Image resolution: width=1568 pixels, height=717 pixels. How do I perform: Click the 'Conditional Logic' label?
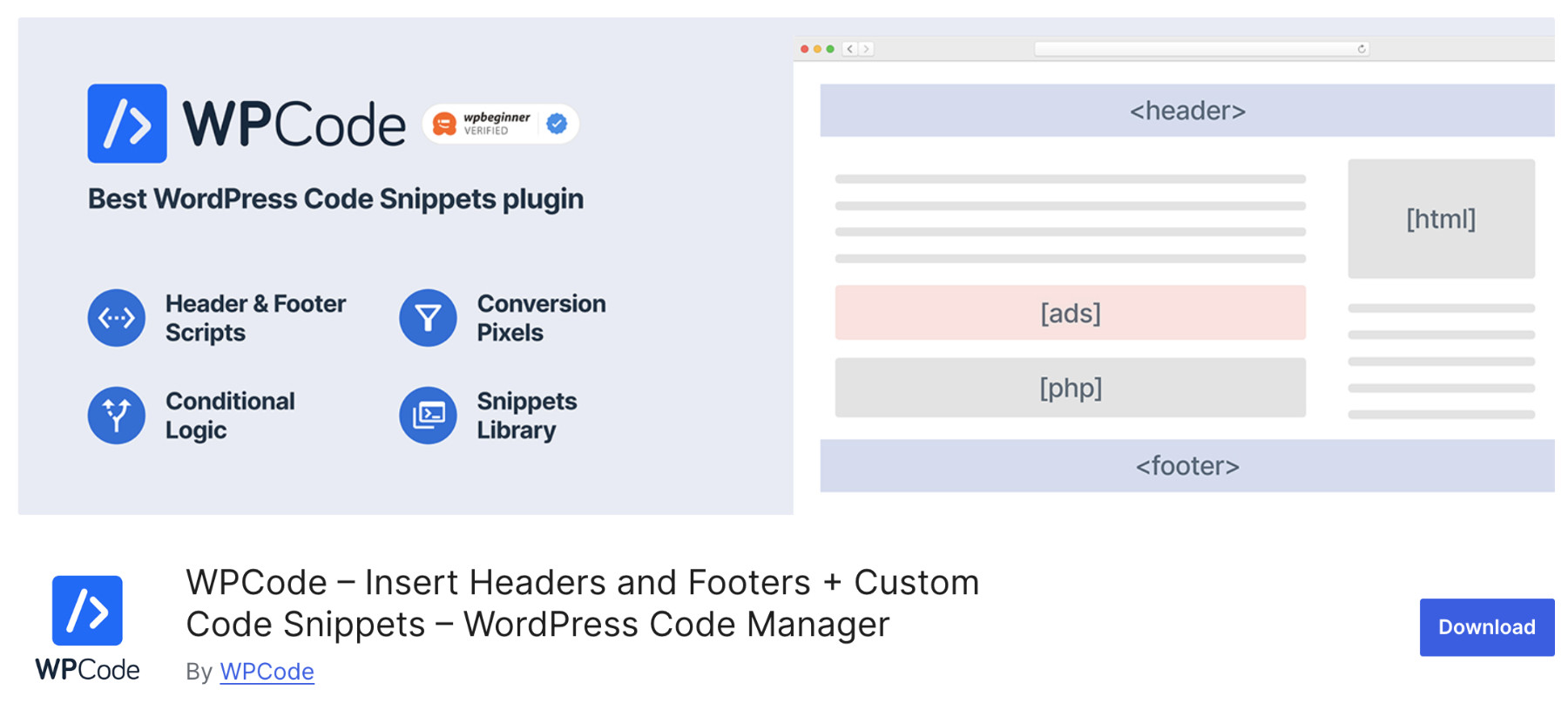coord(230,416)
